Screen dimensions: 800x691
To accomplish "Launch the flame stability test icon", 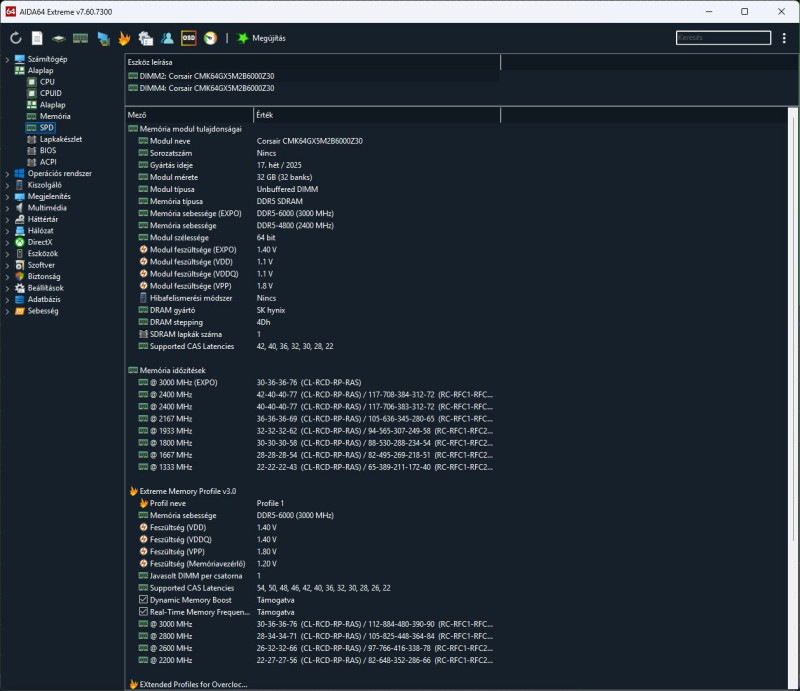I will 124,38.
